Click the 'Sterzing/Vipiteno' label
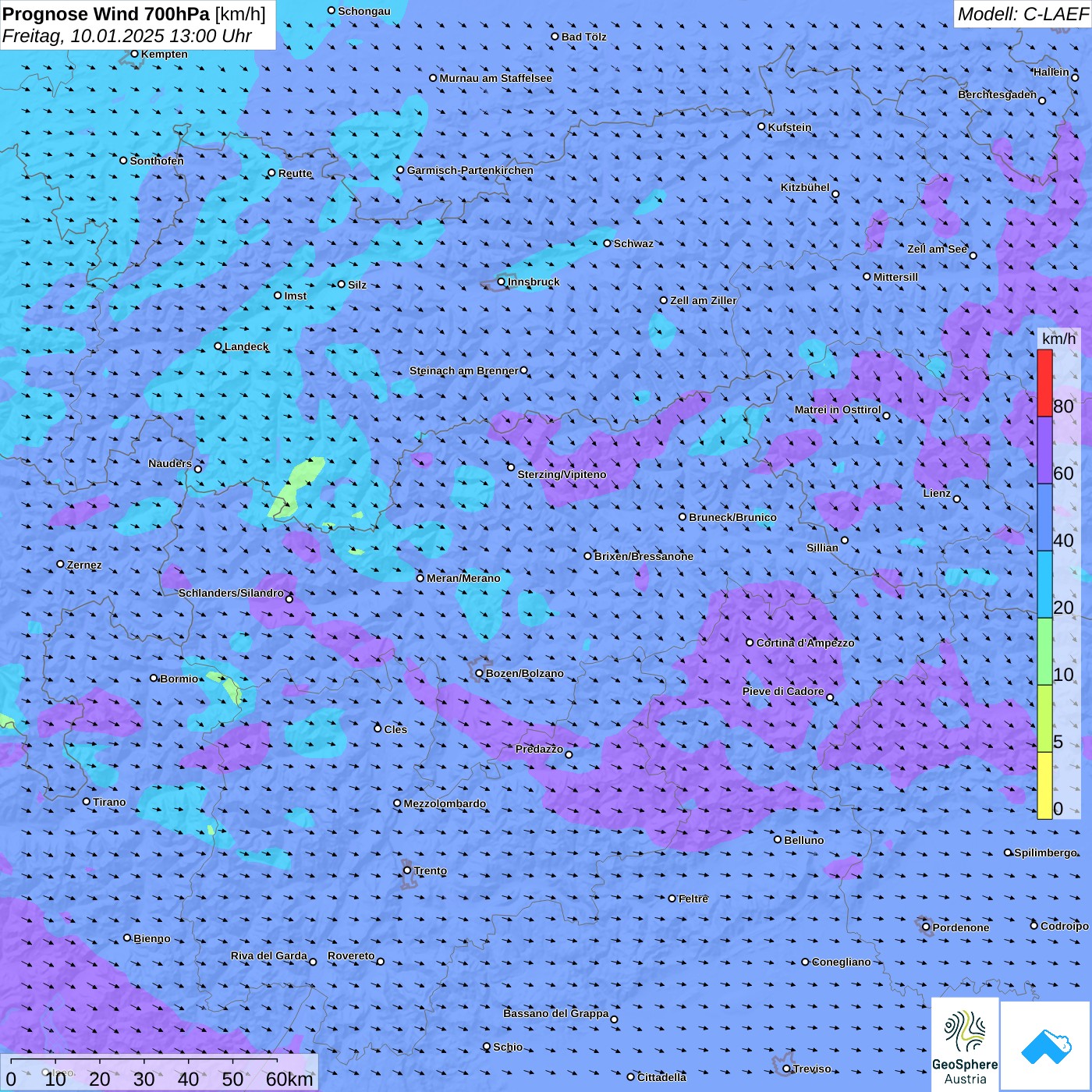Viewport: 1092px width, 1092px height. [562, 474]
